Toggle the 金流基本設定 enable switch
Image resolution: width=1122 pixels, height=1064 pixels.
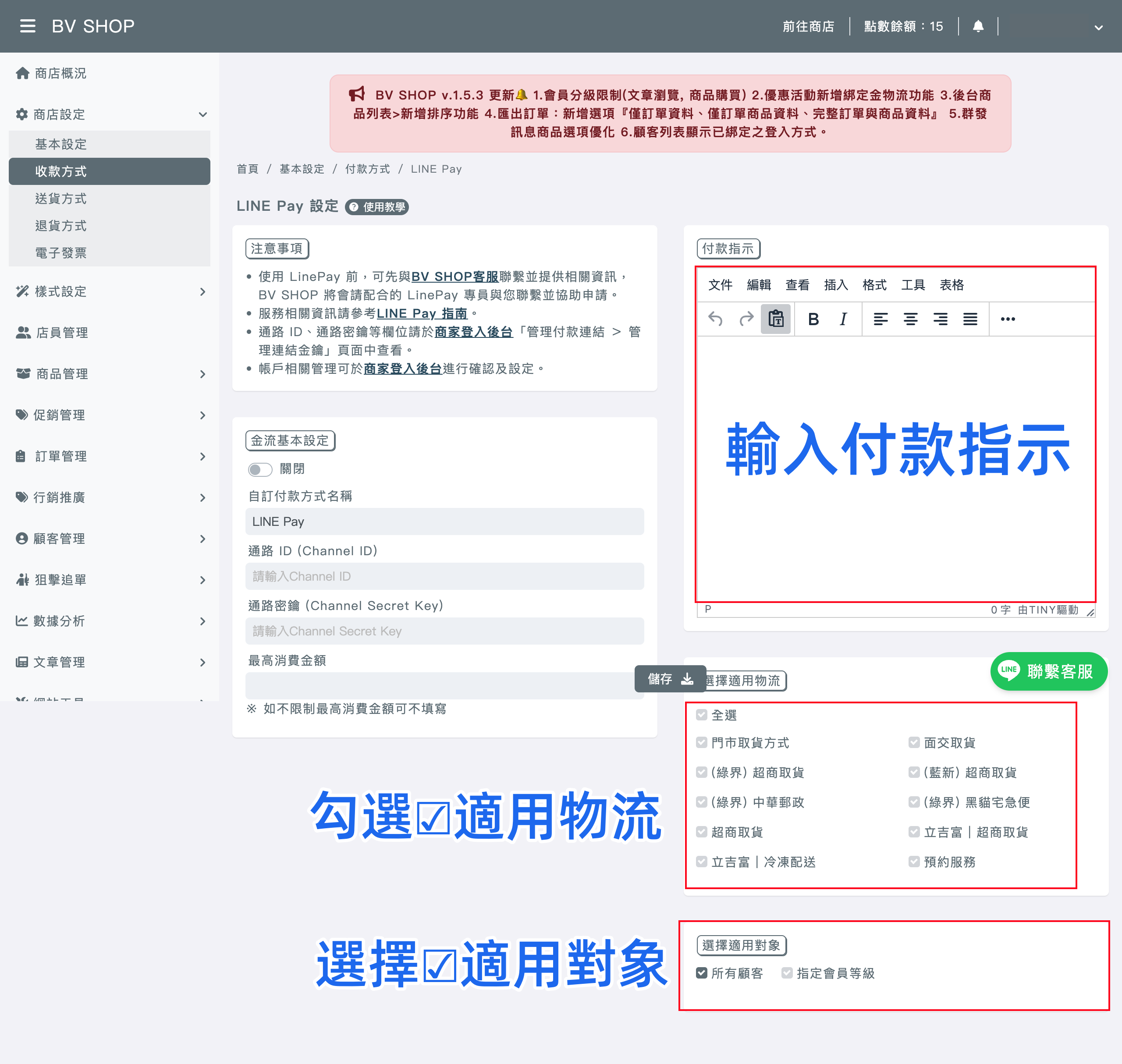260,470
